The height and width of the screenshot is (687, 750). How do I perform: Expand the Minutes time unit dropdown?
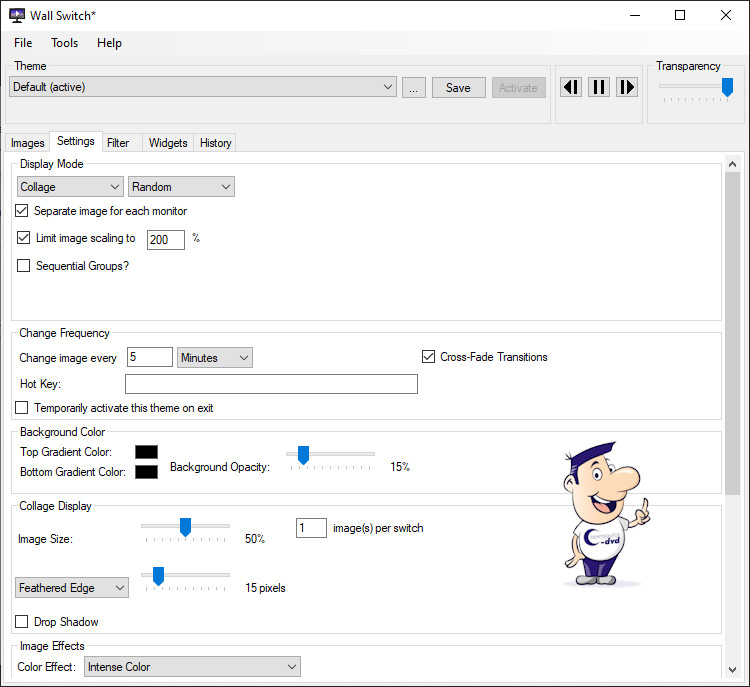click(x=215, y=358)
